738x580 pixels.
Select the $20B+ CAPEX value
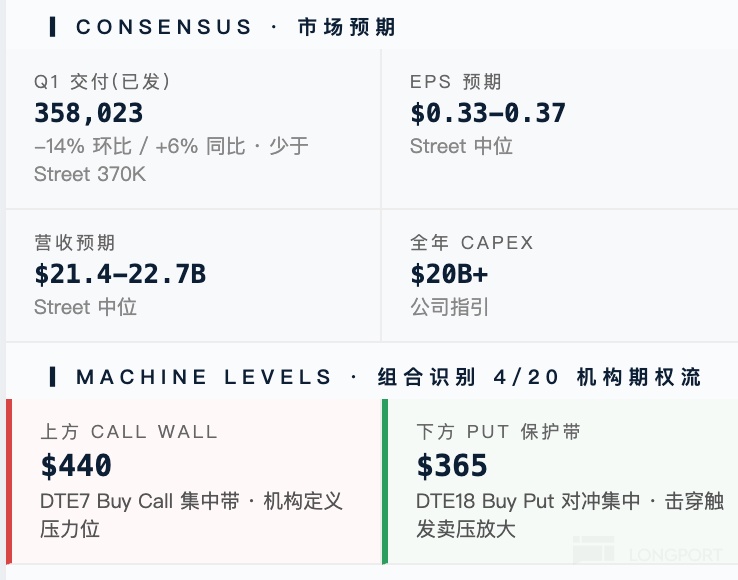click(449, 274)
